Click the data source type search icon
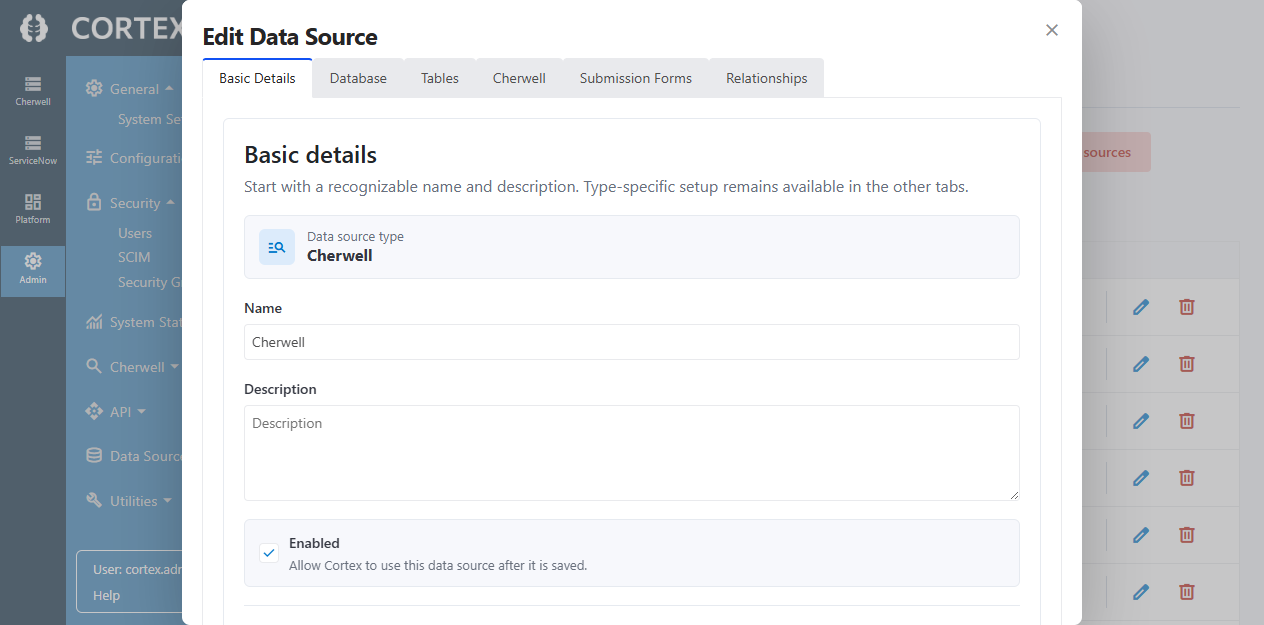 277,247
